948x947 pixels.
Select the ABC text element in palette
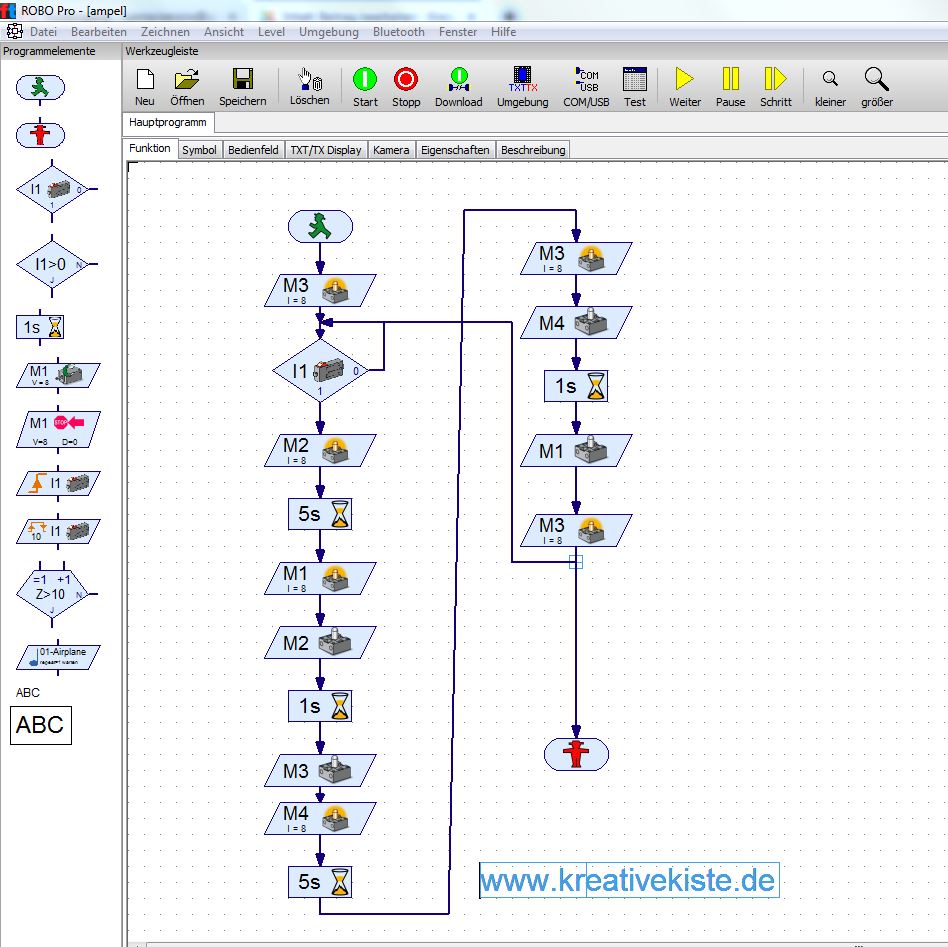coord(41,725)
